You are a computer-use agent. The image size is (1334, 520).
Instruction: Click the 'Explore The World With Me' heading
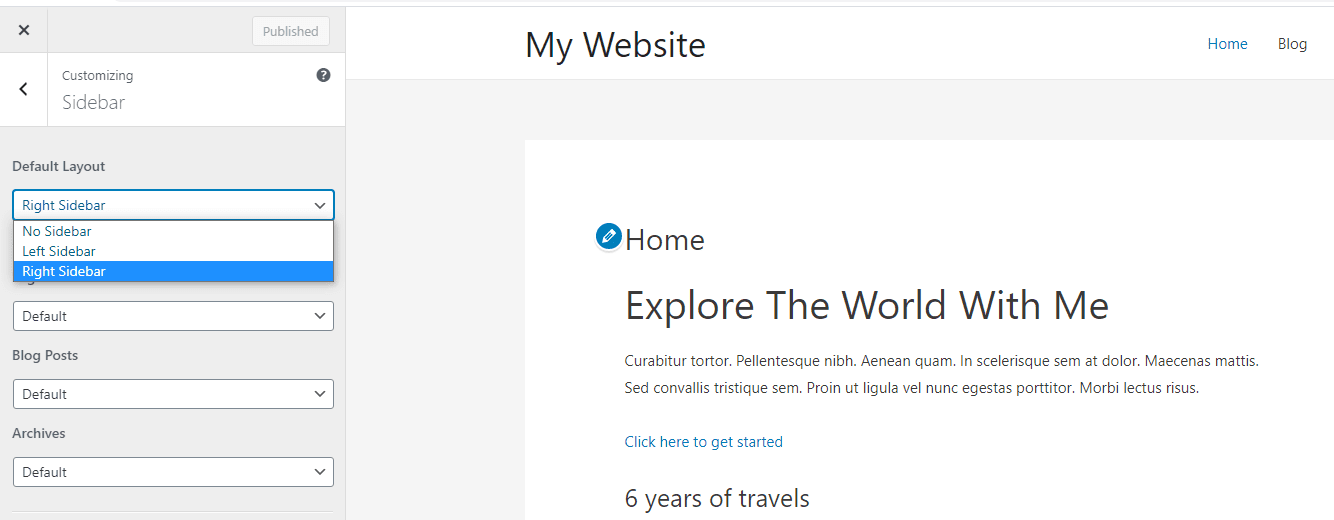(866, 305)
